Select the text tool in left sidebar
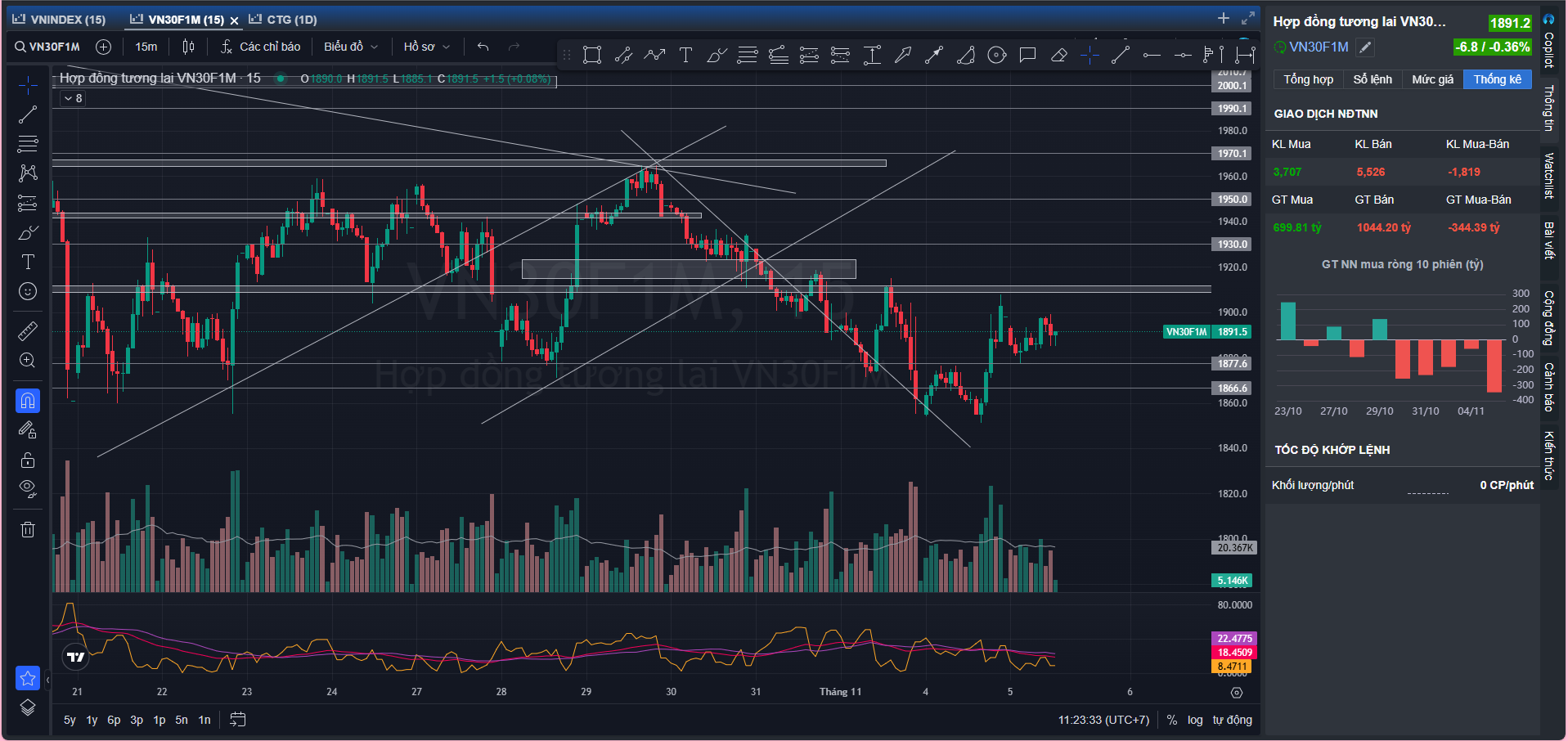The width and height of the screenshot is (1568, 741). pos(28,262)
